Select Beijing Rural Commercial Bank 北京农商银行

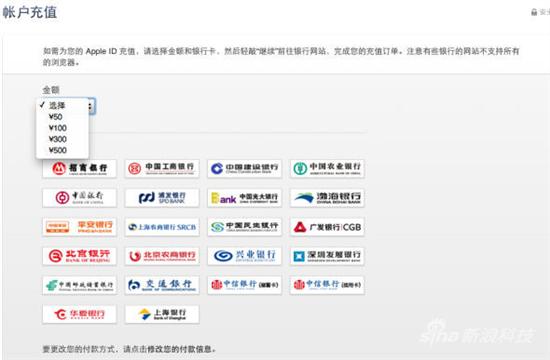[x=162, y=256]
